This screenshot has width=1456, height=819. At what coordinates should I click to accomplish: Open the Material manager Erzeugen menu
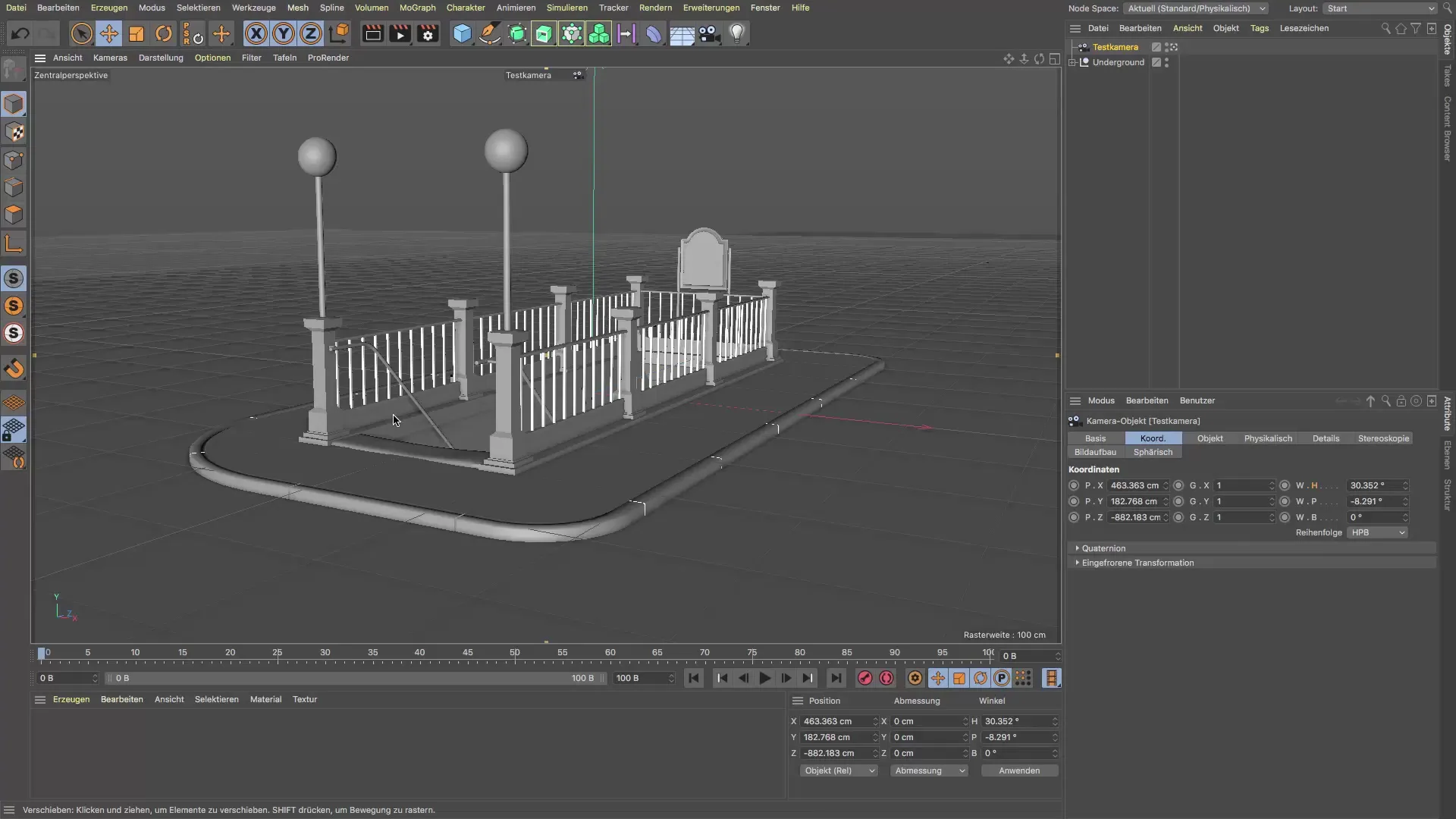(71, 699)
